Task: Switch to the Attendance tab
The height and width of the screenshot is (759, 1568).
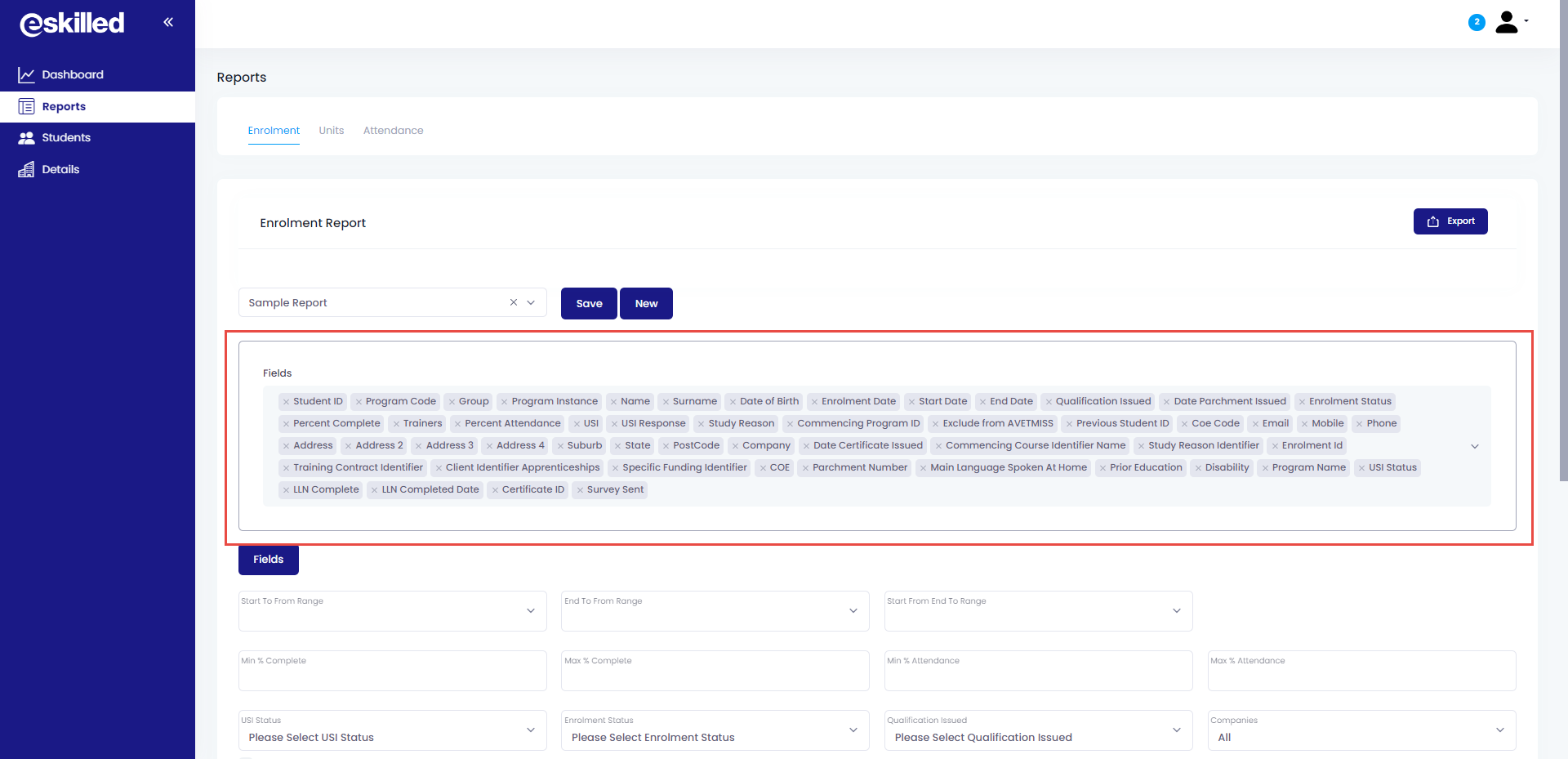Action: pyautogui.click(x=393, y=131)
